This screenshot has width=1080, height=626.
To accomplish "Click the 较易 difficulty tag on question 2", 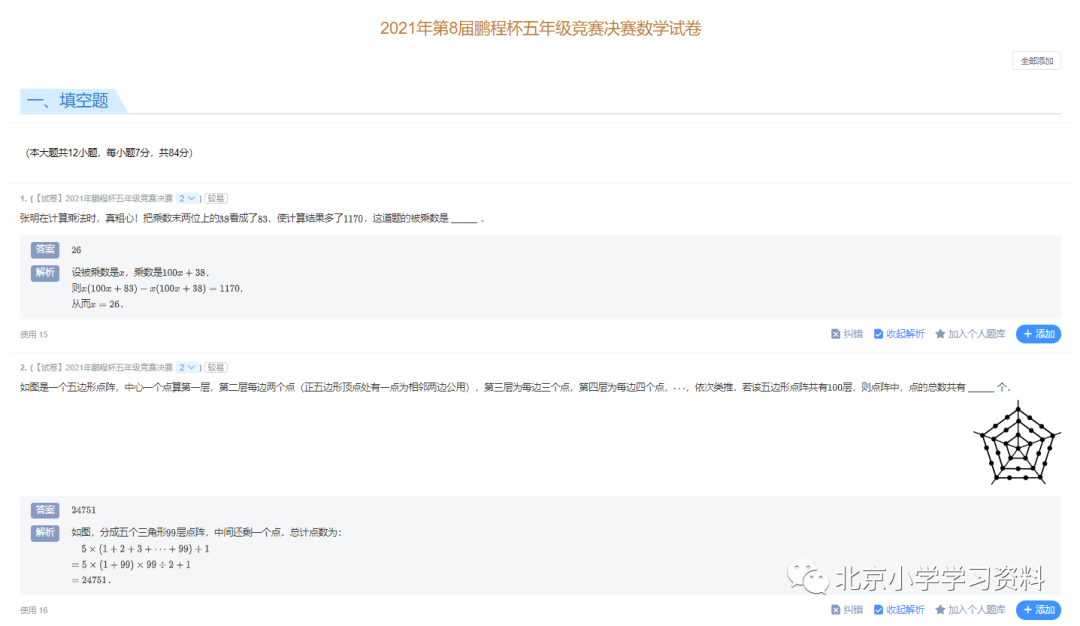I will click(x=216, y=368).
